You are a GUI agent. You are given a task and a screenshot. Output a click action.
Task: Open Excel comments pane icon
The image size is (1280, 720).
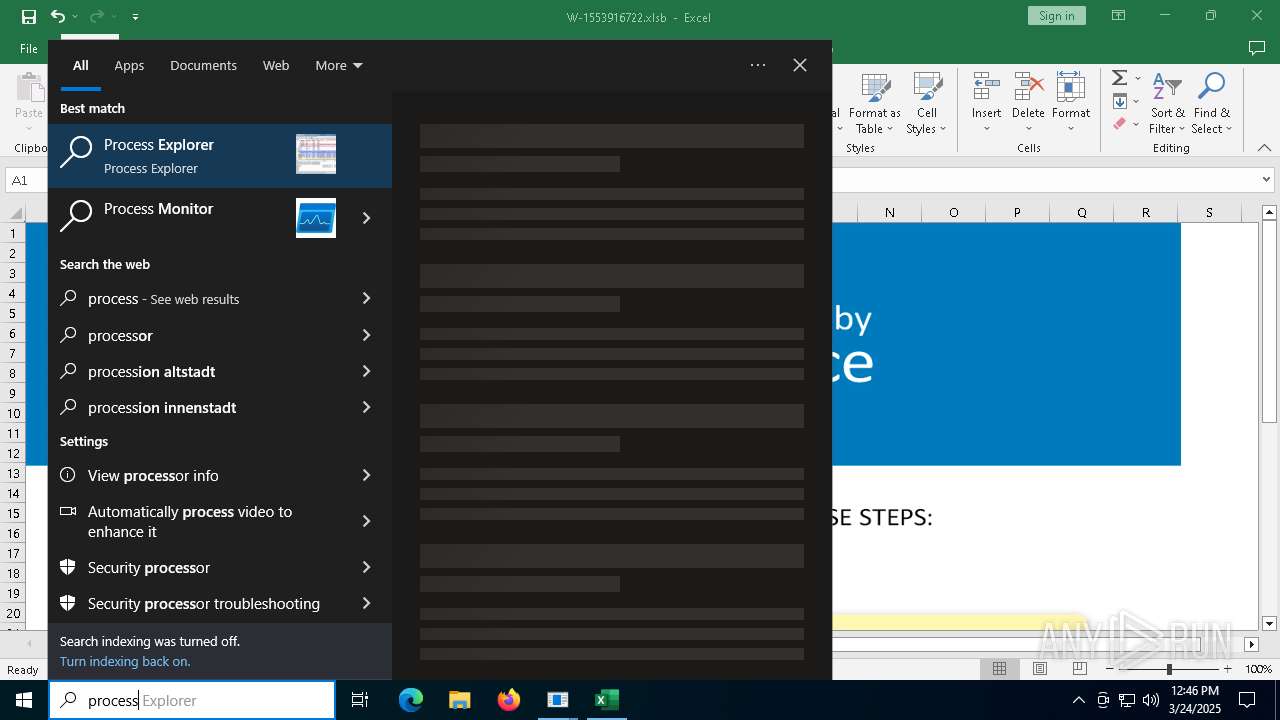(1257, 48)
